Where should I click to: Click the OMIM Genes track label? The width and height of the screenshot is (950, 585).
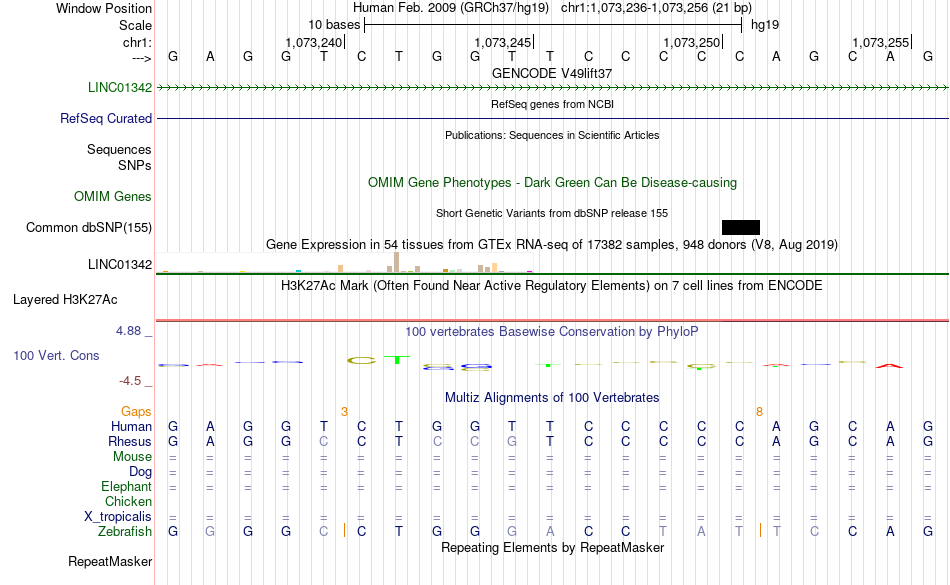(x=113, y=196)
